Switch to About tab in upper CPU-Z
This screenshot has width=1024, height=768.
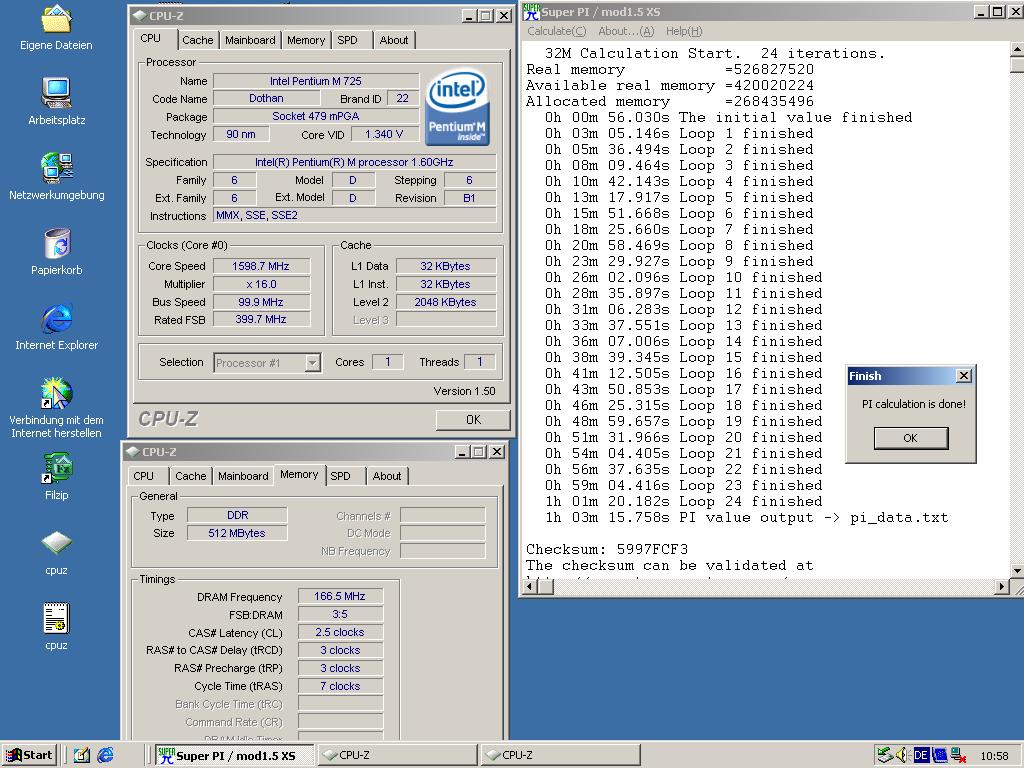click(x=394, y=40)
